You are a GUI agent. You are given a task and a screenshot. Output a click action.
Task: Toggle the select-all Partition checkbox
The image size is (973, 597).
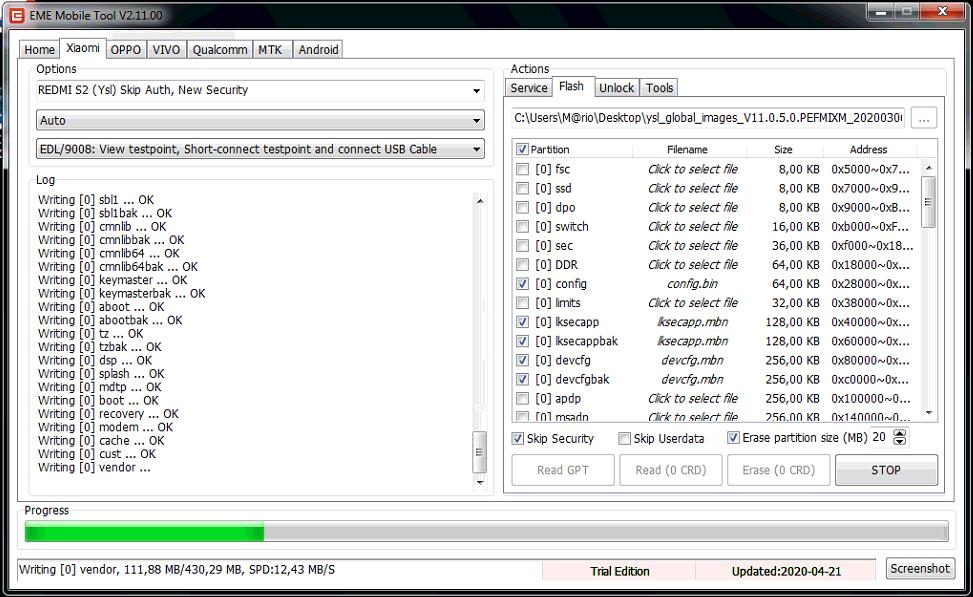(x=522, y=149)
